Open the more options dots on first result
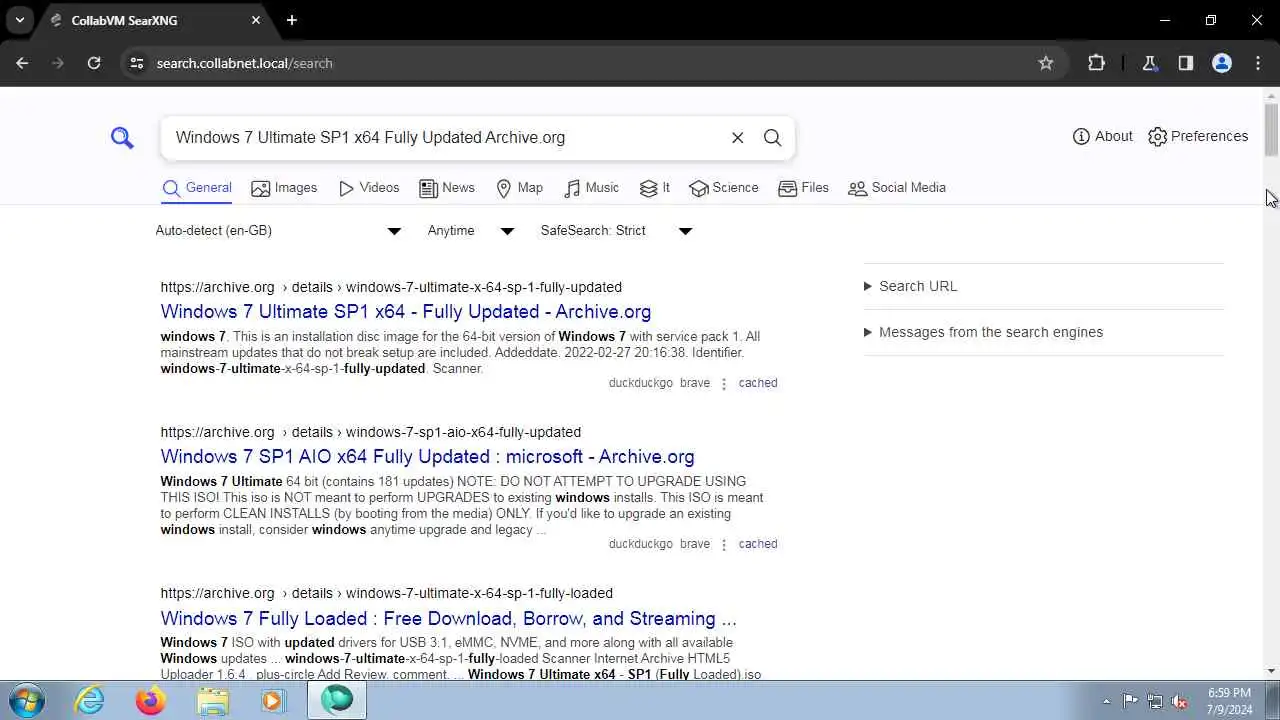 (x=724, y=384)
